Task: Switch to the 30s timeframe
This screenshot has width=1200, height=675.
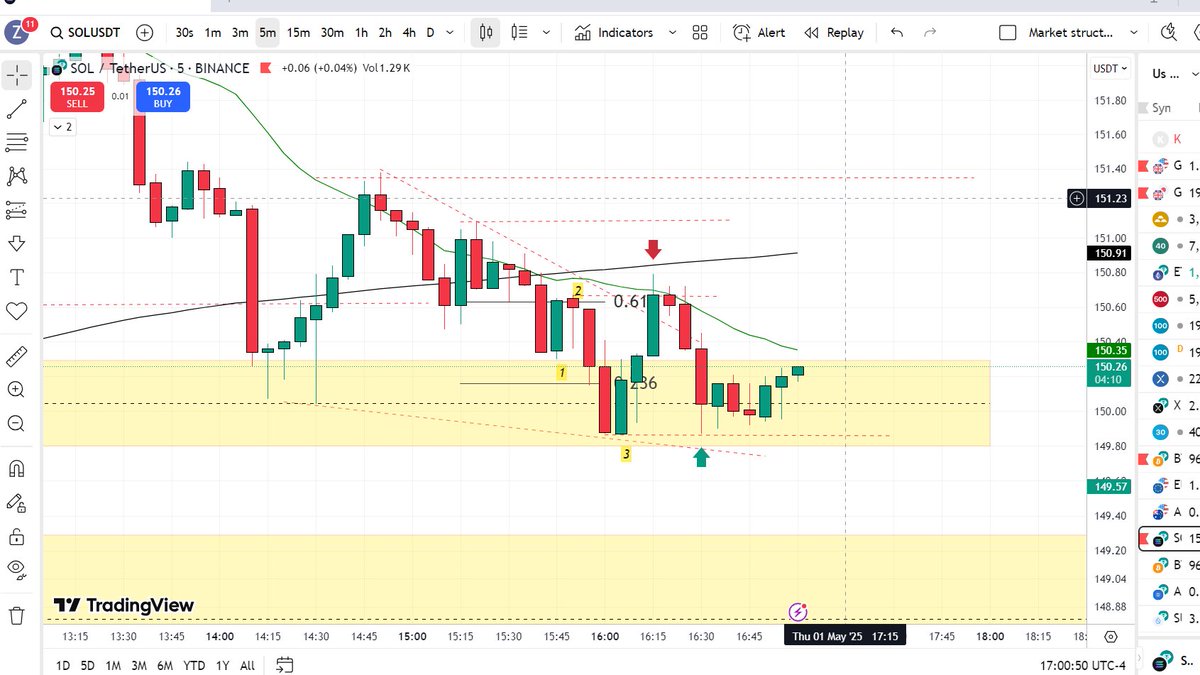Action: 184,32
